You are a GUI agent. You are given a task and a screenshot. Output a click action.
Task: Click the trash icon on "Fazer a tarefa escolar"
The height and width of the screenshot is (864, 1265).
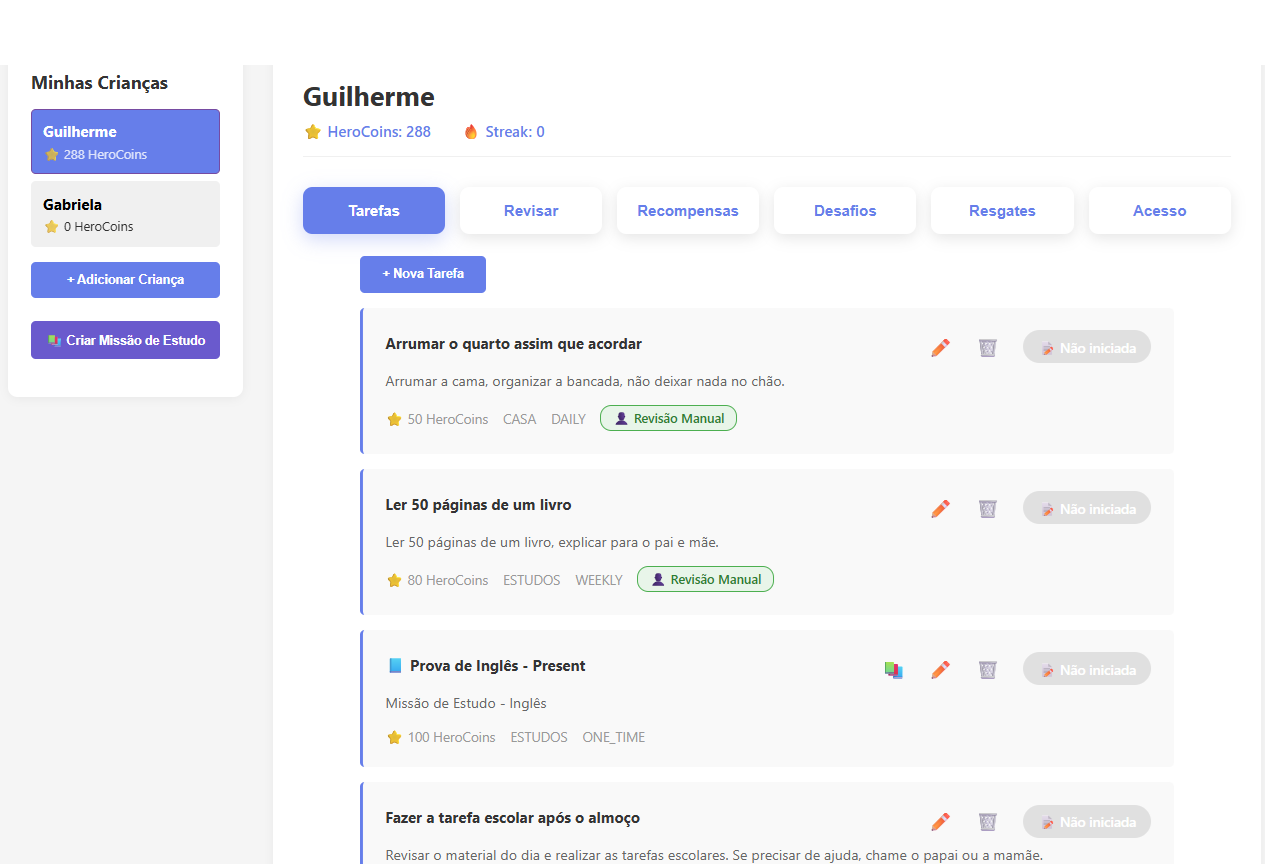(x=987, y=821)
